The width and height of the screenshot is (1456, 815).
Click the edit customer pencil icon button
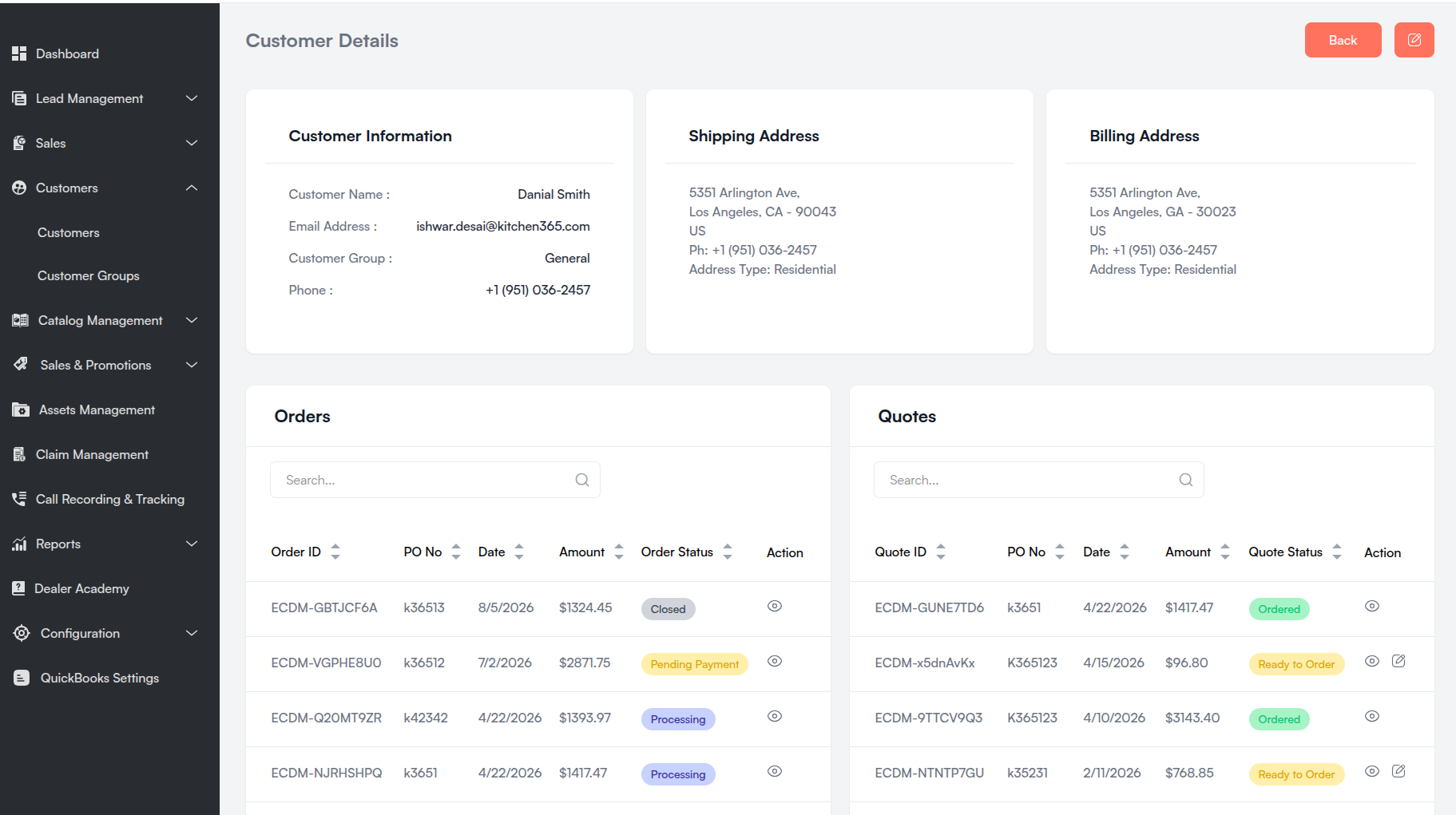point(1414,40)
